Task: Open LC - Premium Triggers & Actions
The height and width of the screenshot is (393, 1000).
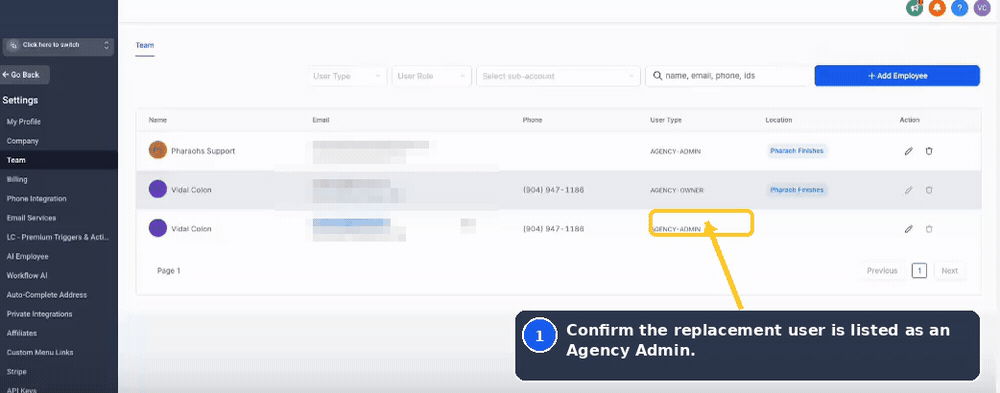Action: coord(58,237)
